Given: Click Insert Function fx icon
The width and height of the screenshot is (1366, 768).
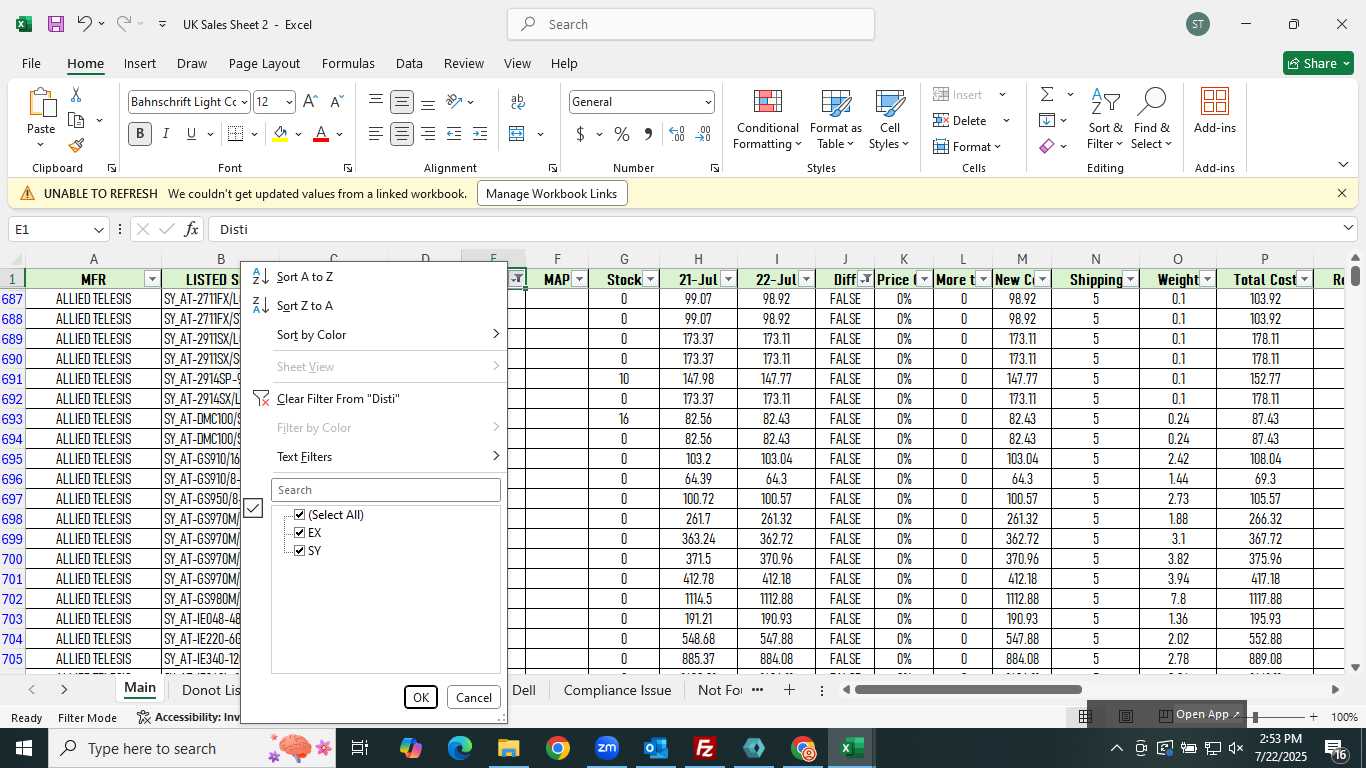Looking at the screenshot, I should pos(191,230).
